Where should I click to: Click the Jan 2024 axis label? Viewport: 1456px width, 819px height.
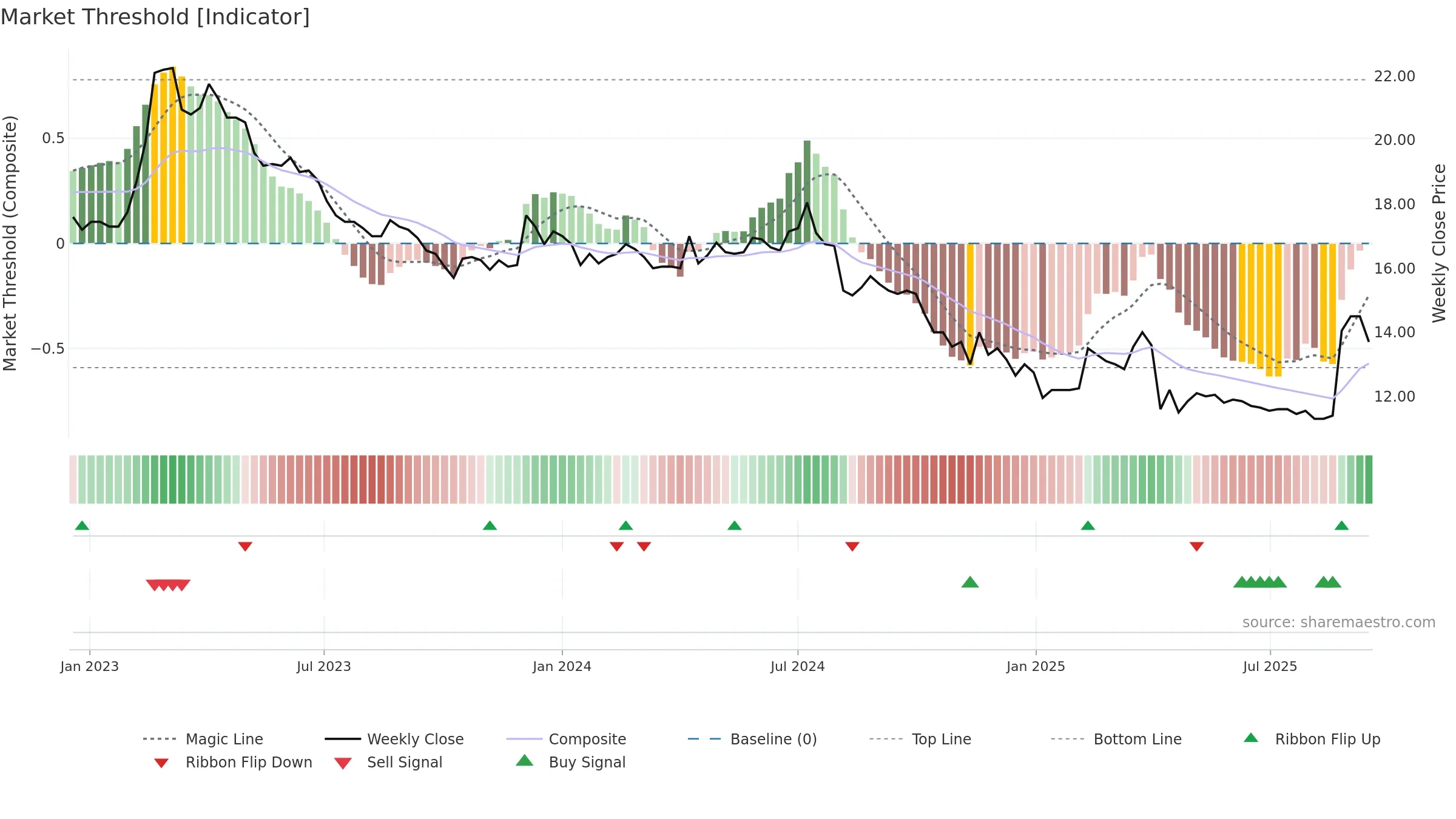click(562, 666)
